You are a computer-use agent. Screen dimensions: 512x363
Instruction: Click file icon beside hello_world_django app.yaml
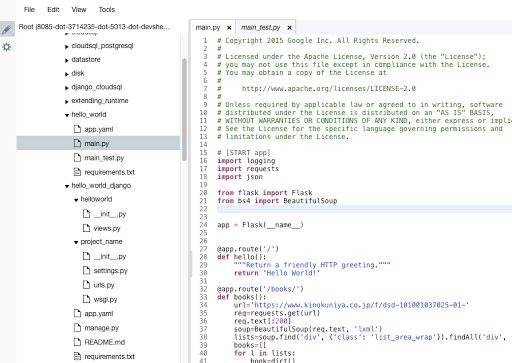pyautogui.click(x=77, y=313)
